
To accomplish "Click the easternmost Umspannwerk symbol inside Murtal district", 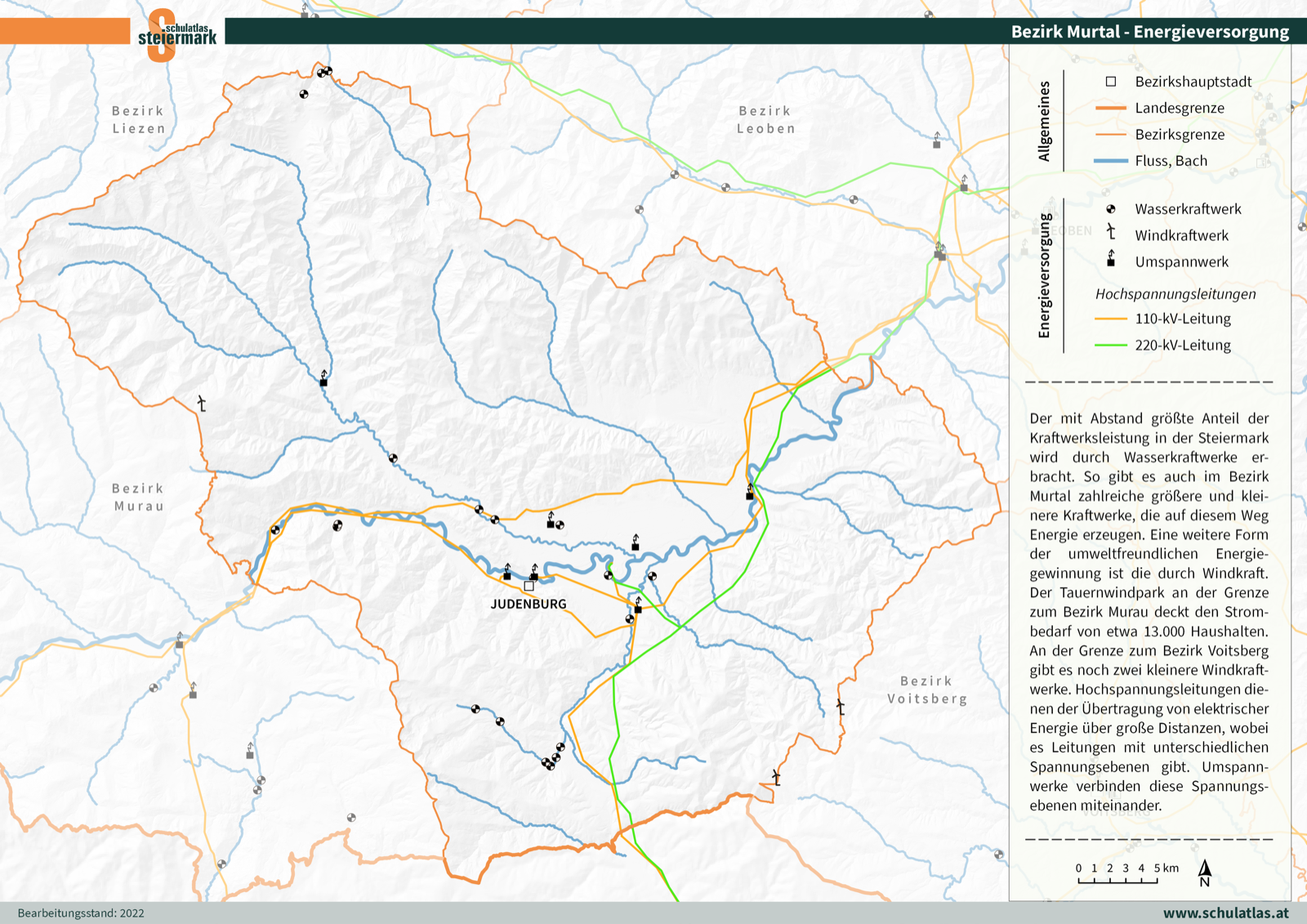I will tap(750, 492).
